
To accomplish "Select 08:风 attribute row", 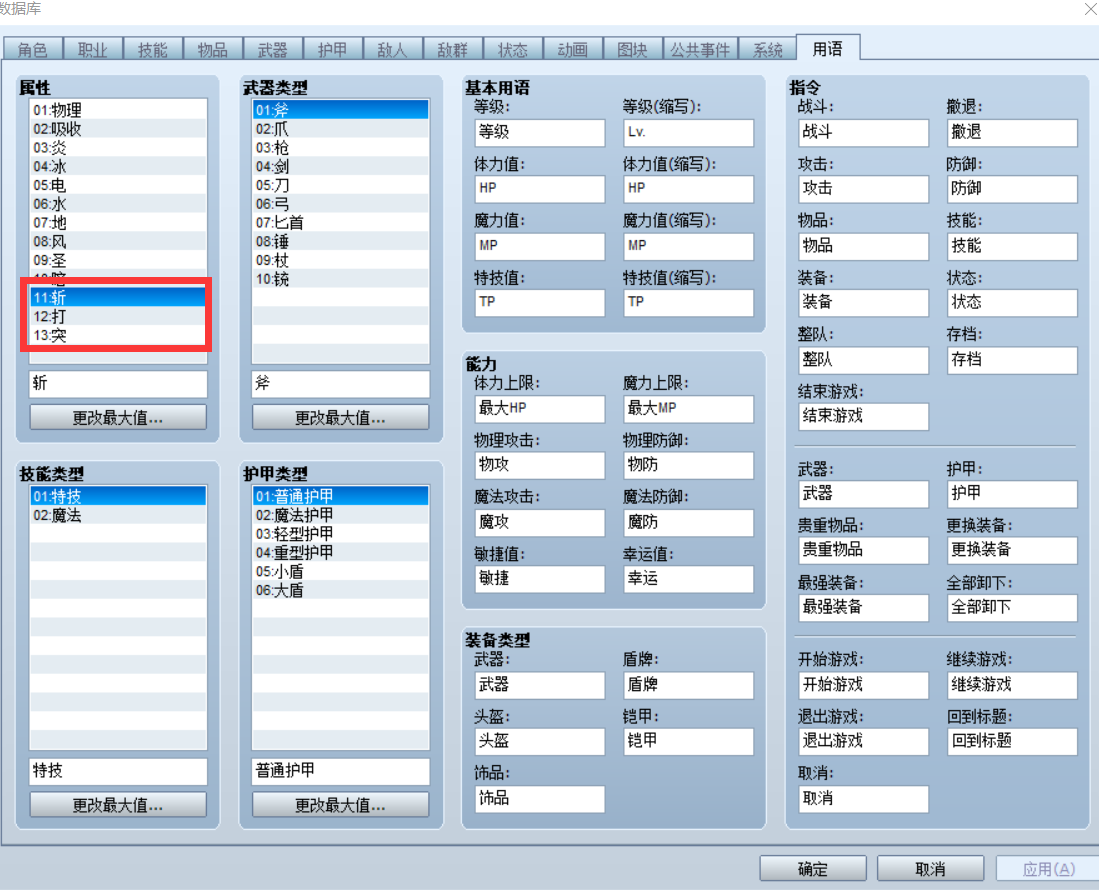I will pos(118,242).
